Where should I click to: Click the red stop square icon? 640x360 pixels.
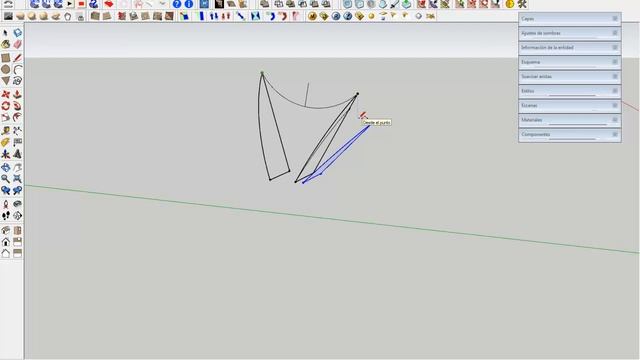point(81,4)
